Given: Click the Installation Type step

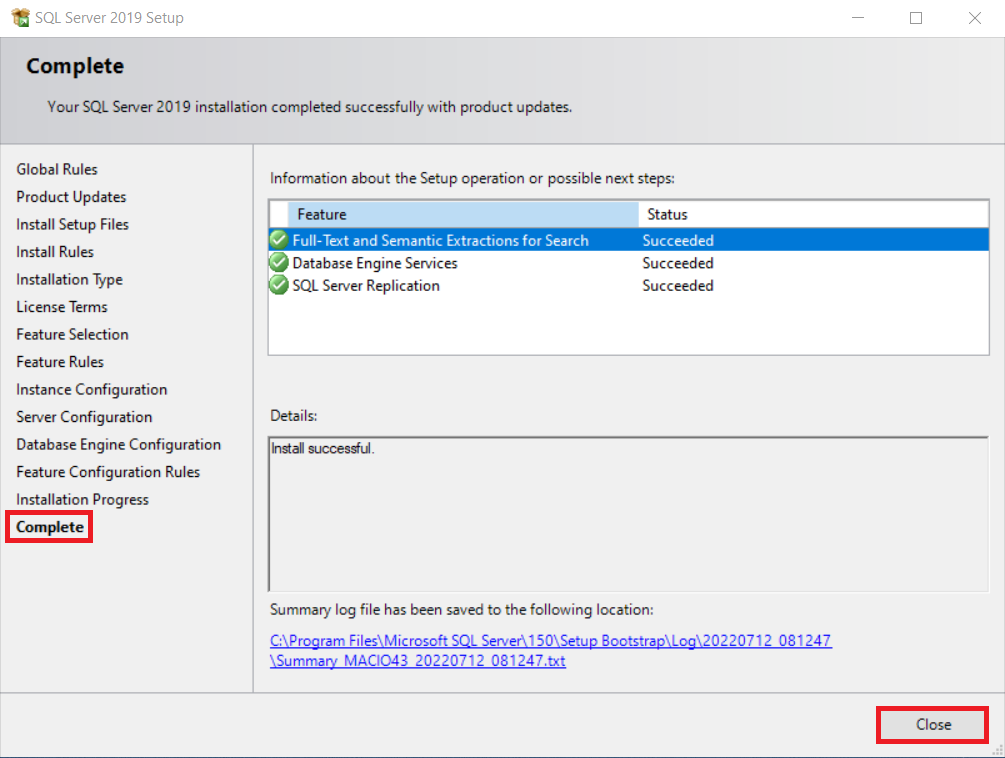Looking at the screenshot, I should [x=69, y=279].
